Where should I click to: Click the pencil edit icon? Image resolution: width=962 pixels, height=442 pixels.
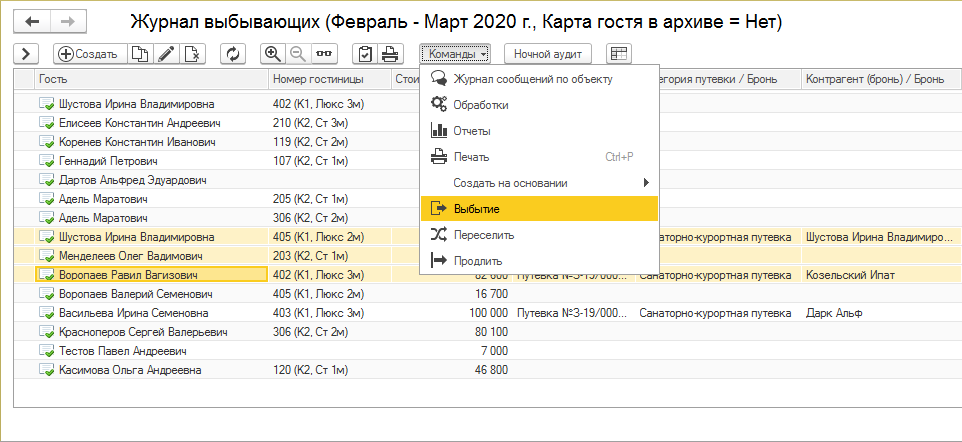click(x=166, y=53)
